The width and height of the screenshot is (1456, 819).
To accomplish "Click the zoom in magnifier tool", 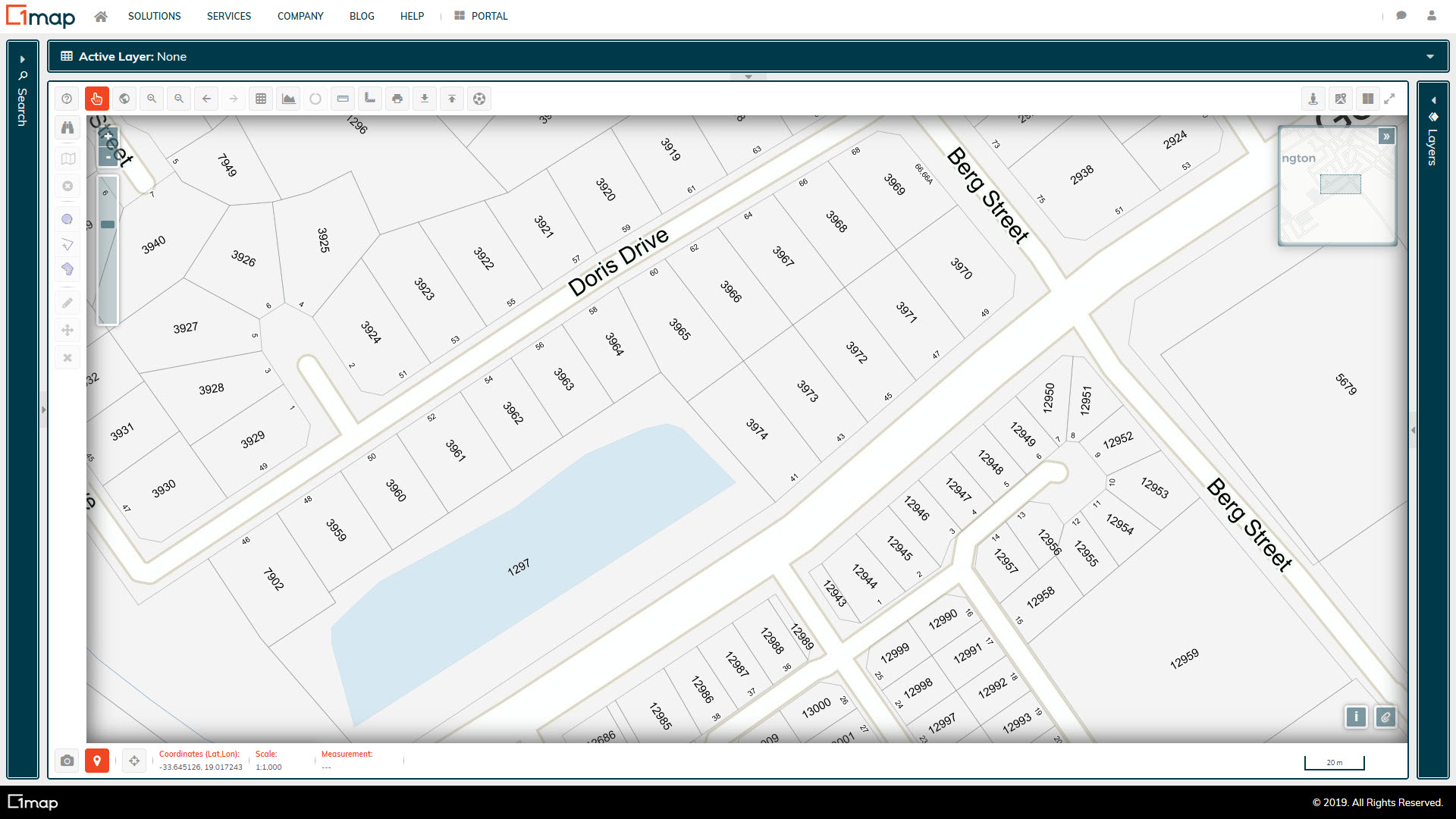I will click(152, 99).
